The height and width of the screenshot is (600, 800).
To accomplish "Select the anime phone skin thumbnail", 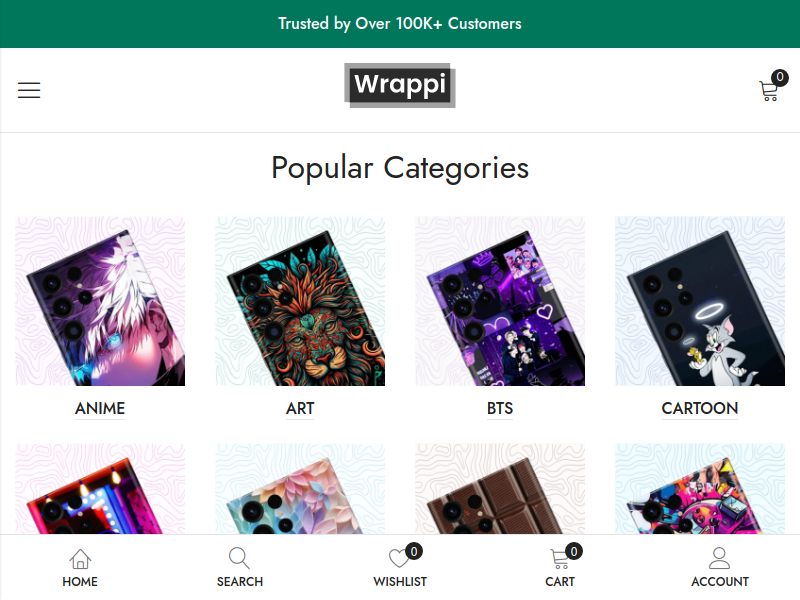I will tap(100, 301).
